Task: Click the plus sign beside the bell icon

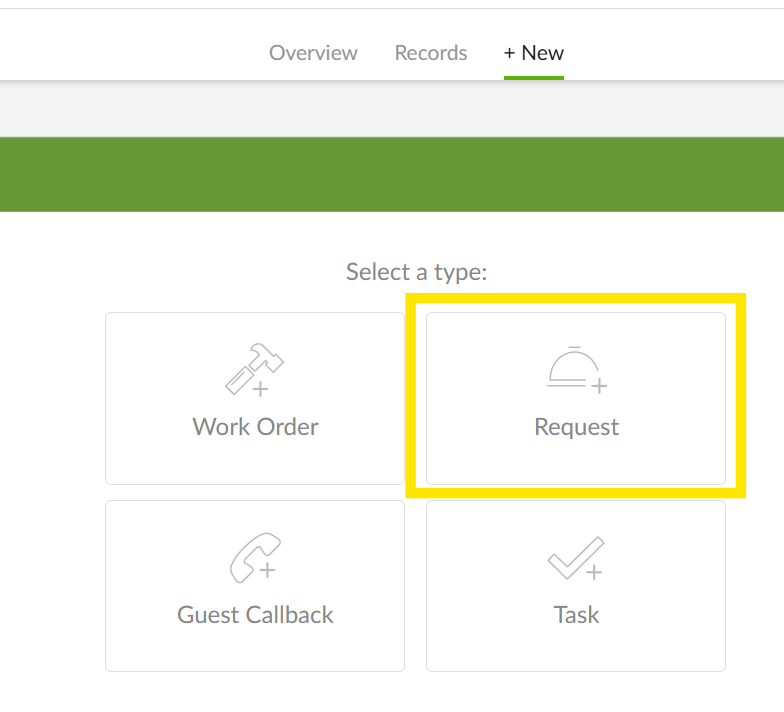Action: pyautogui.click(x=599, y=385)
